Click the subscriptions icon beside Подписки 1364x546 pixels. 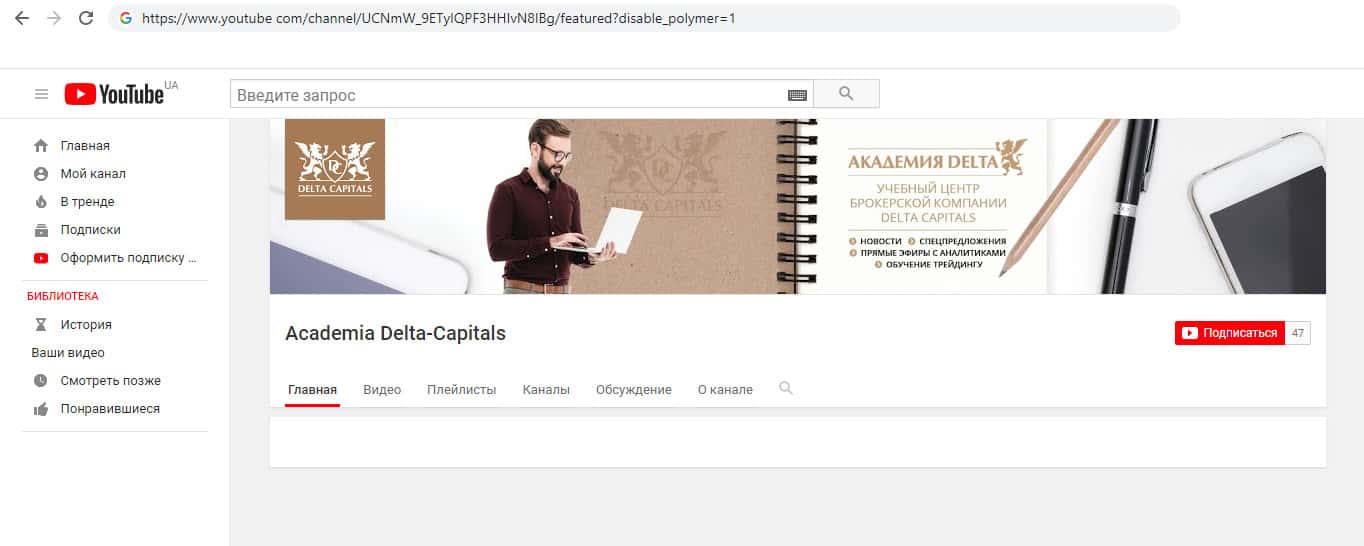click(x=41, y=229)
